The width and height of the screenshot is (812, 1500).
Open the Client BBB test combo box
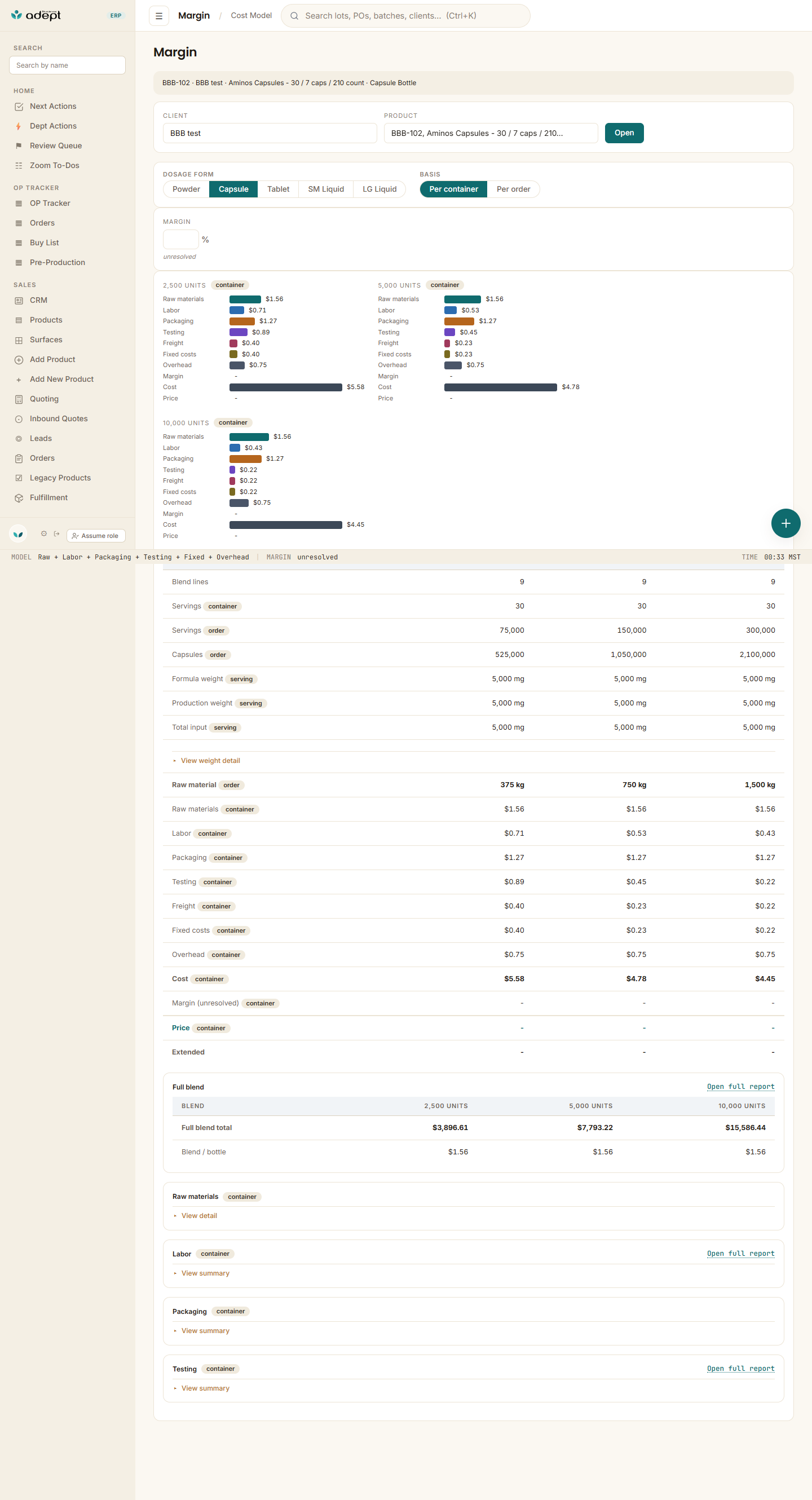[x=270, y=133]
